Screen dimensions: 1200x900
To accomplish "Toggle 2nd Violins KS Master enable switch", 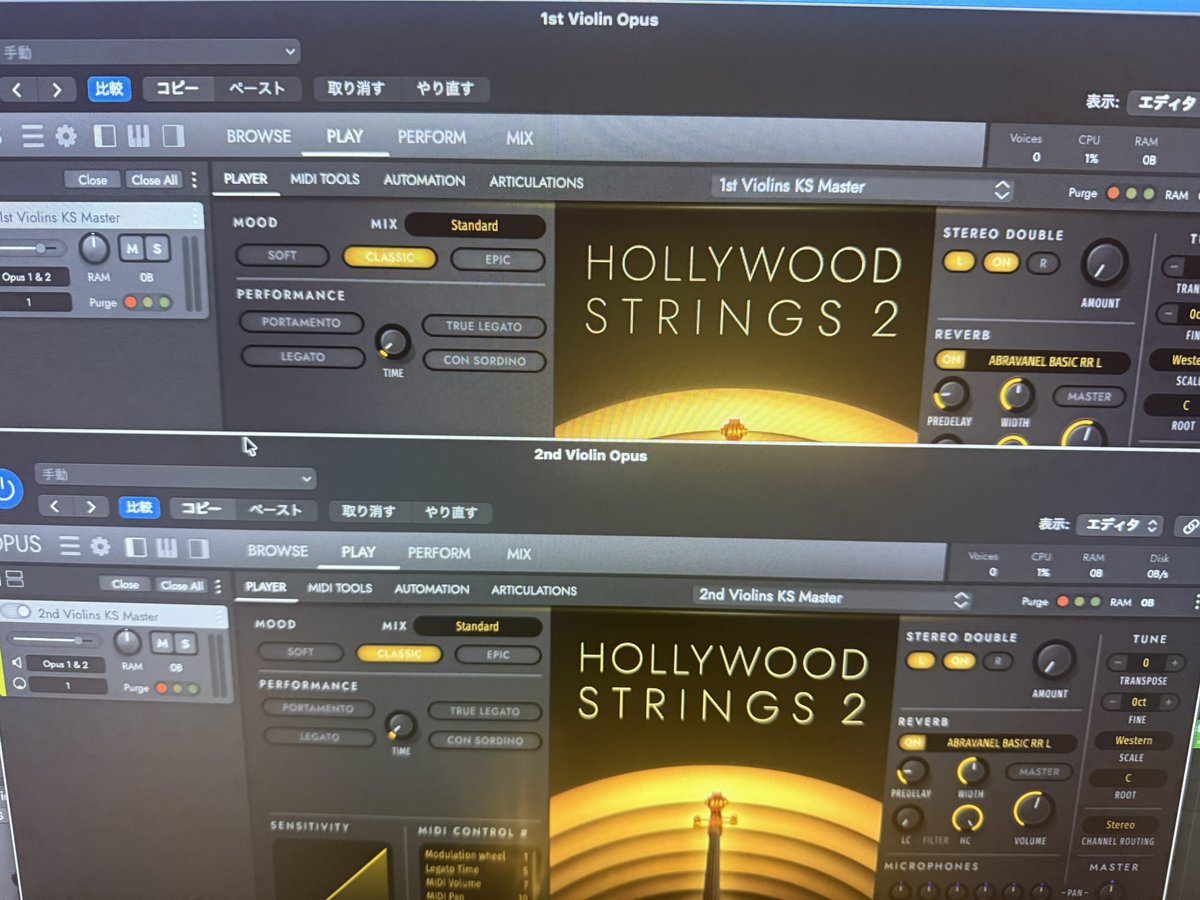I will coord(15,612).
